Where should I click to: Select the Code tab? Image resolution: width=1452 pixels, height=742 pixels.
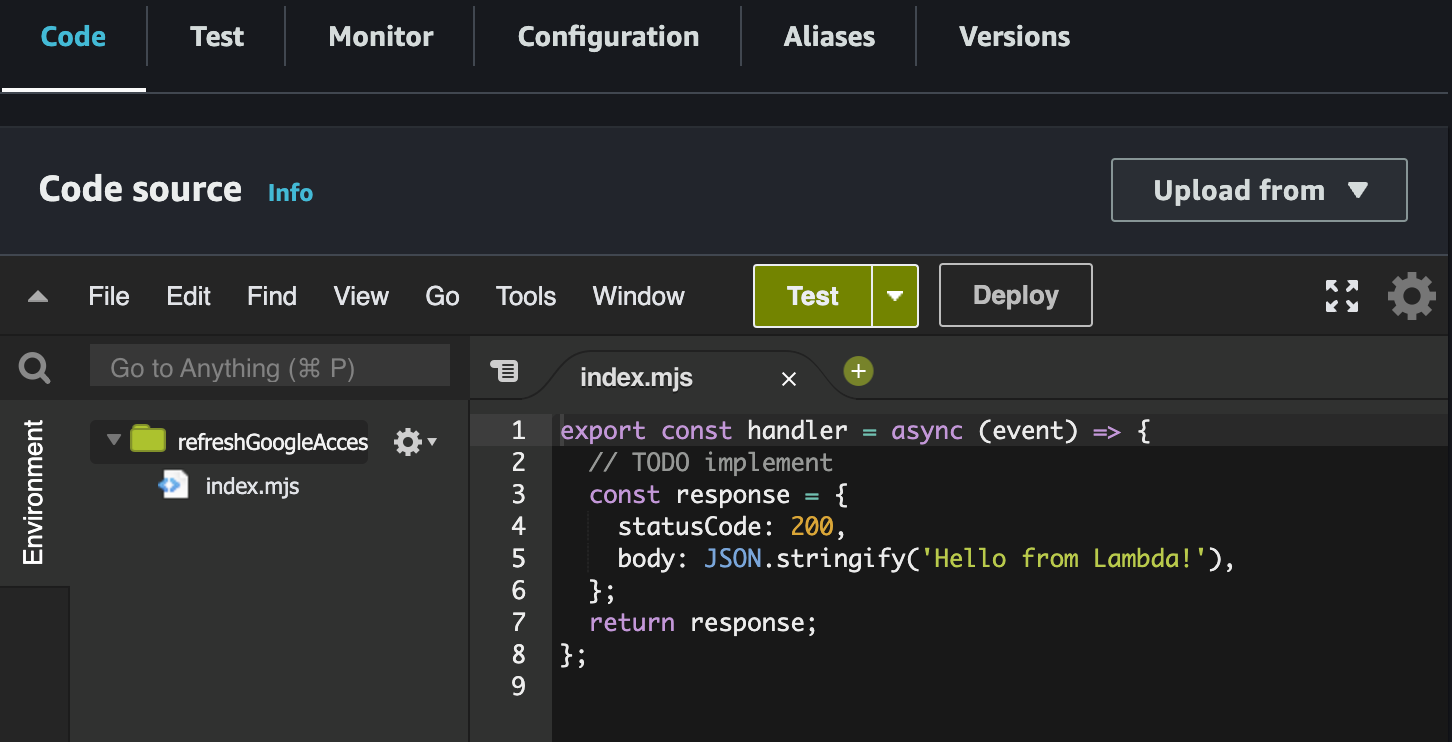click(73, 37)
